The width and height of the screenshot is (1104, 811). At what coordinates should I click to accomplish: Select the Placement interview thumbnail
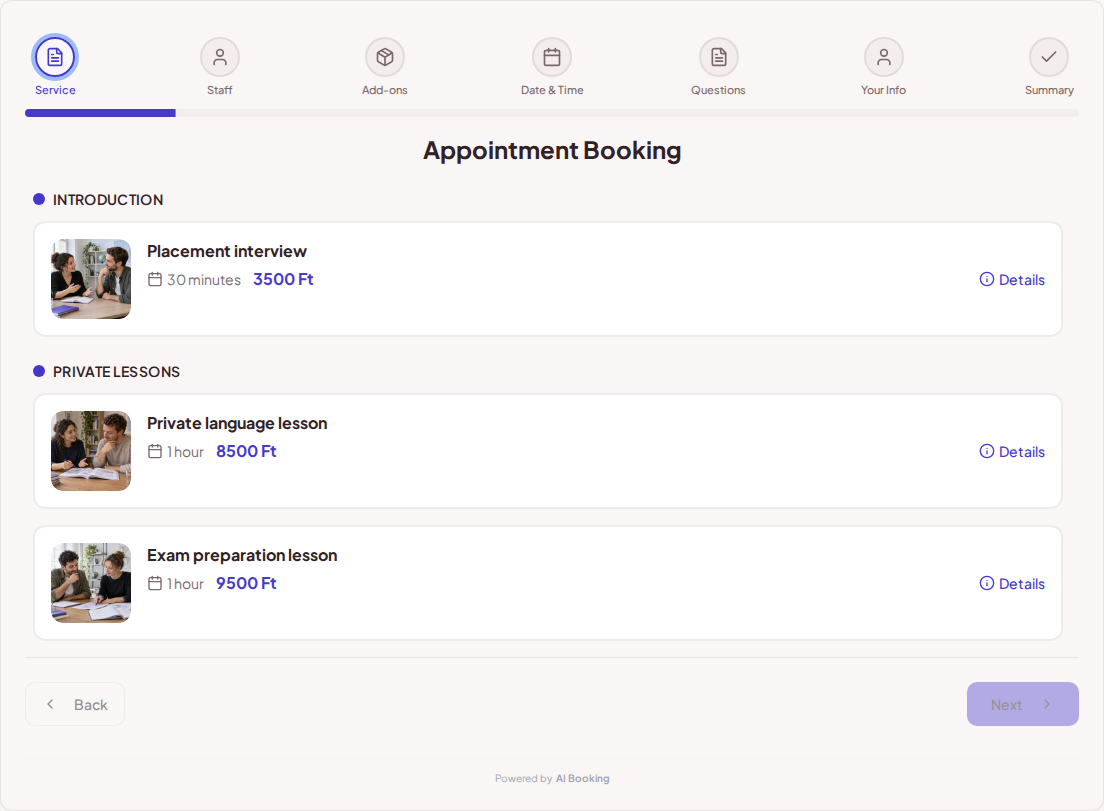(x=91, y=279)
